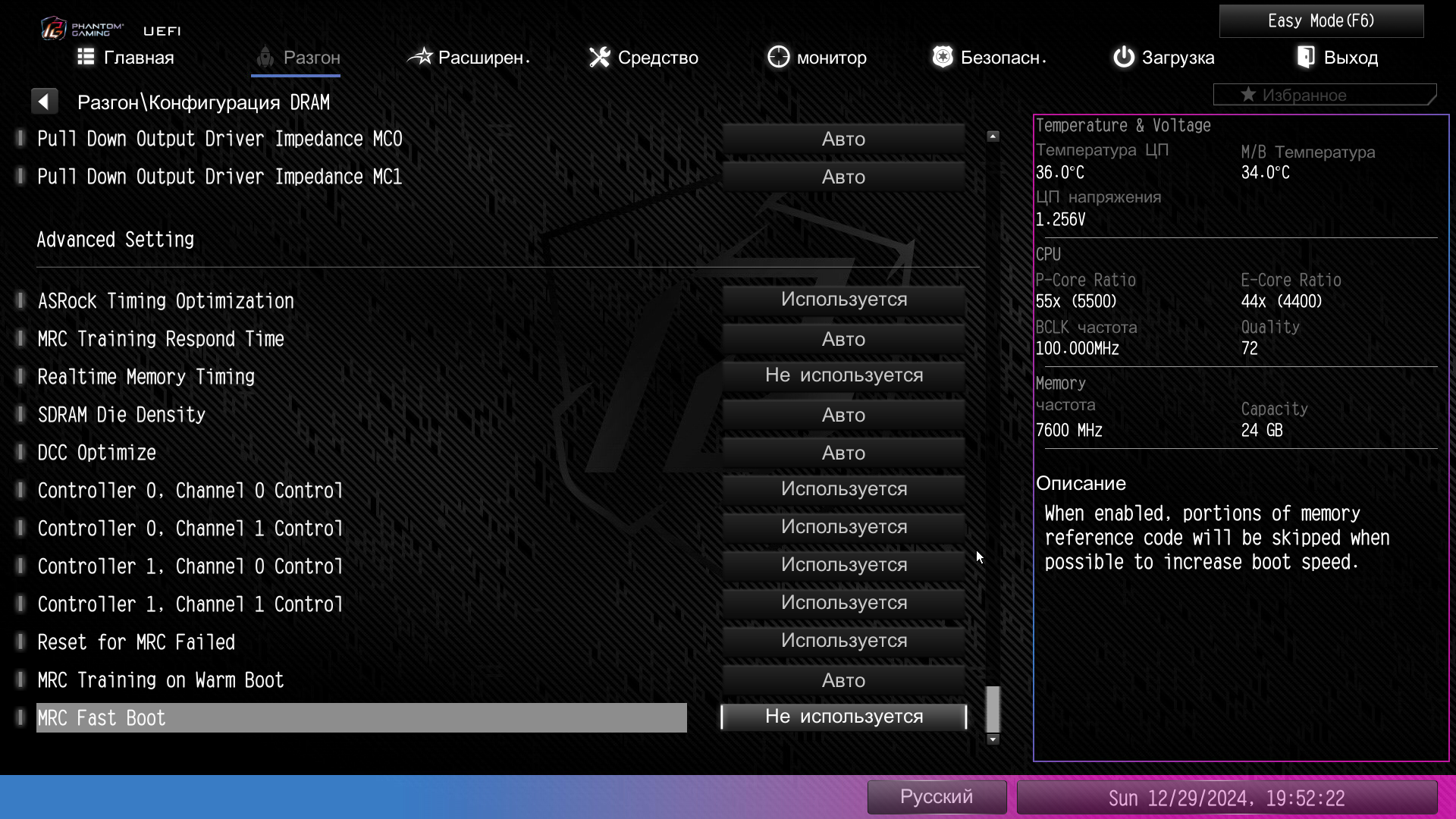Click the Русский language button
Viewport: 1456px width, 819px height.
click(936, 797)
